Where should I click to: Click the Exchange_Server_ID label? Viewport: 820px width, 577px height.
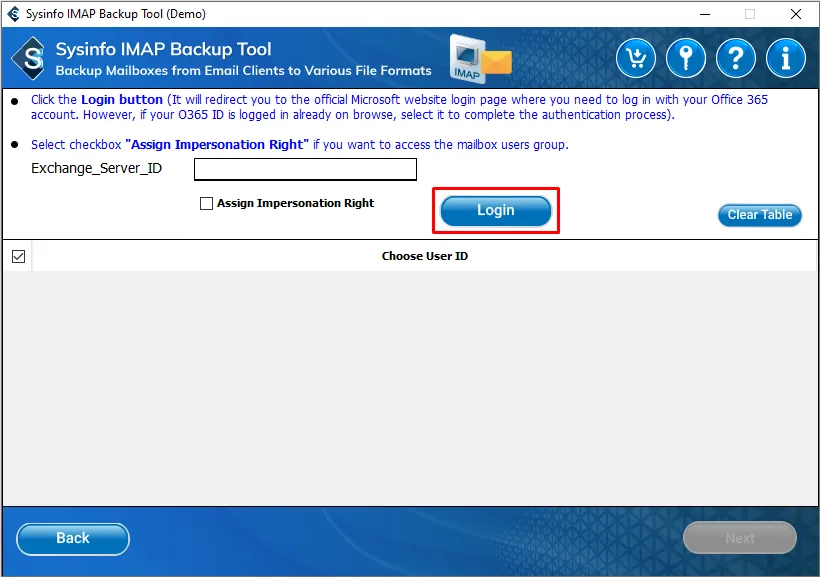(x=97, y=168)
